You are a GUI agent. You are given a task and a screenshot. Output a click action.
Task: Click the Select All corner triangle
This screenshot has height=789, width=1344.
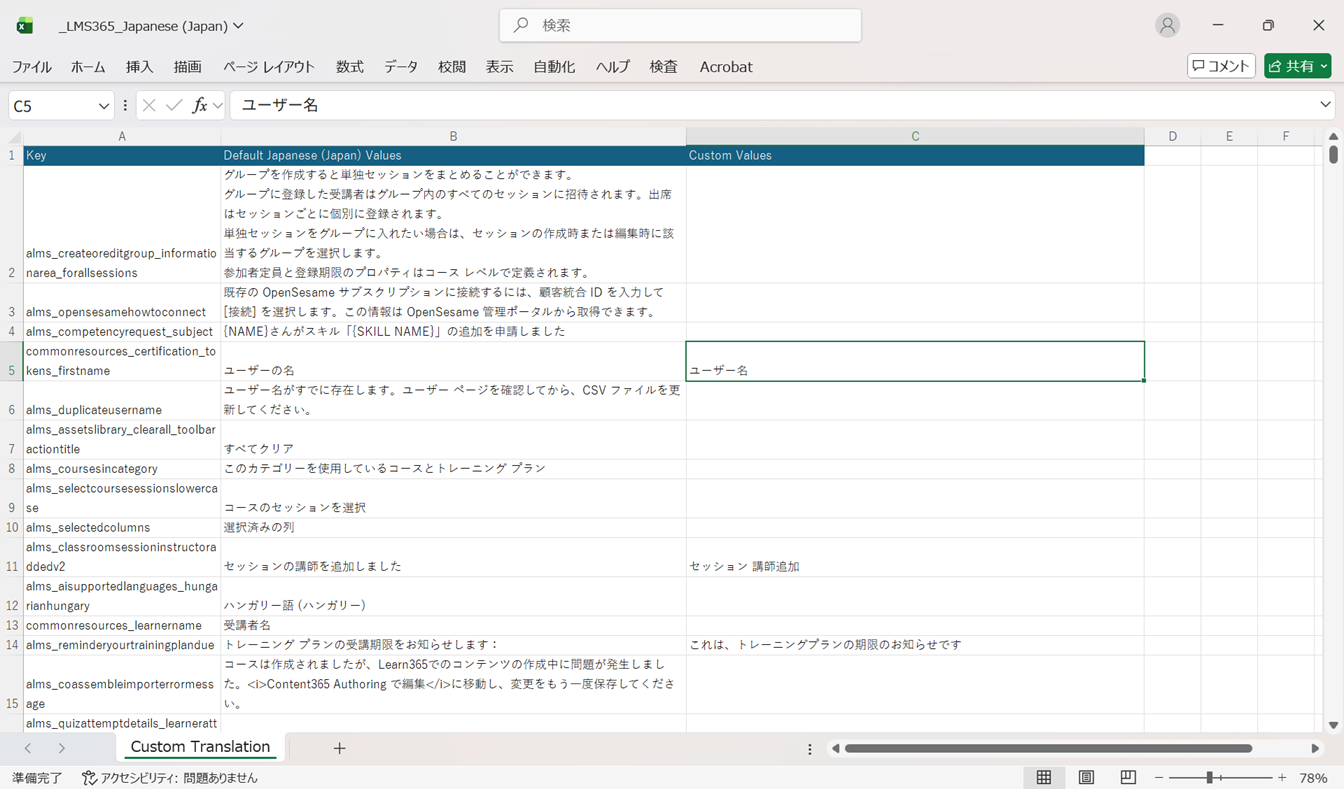point(12,137)
